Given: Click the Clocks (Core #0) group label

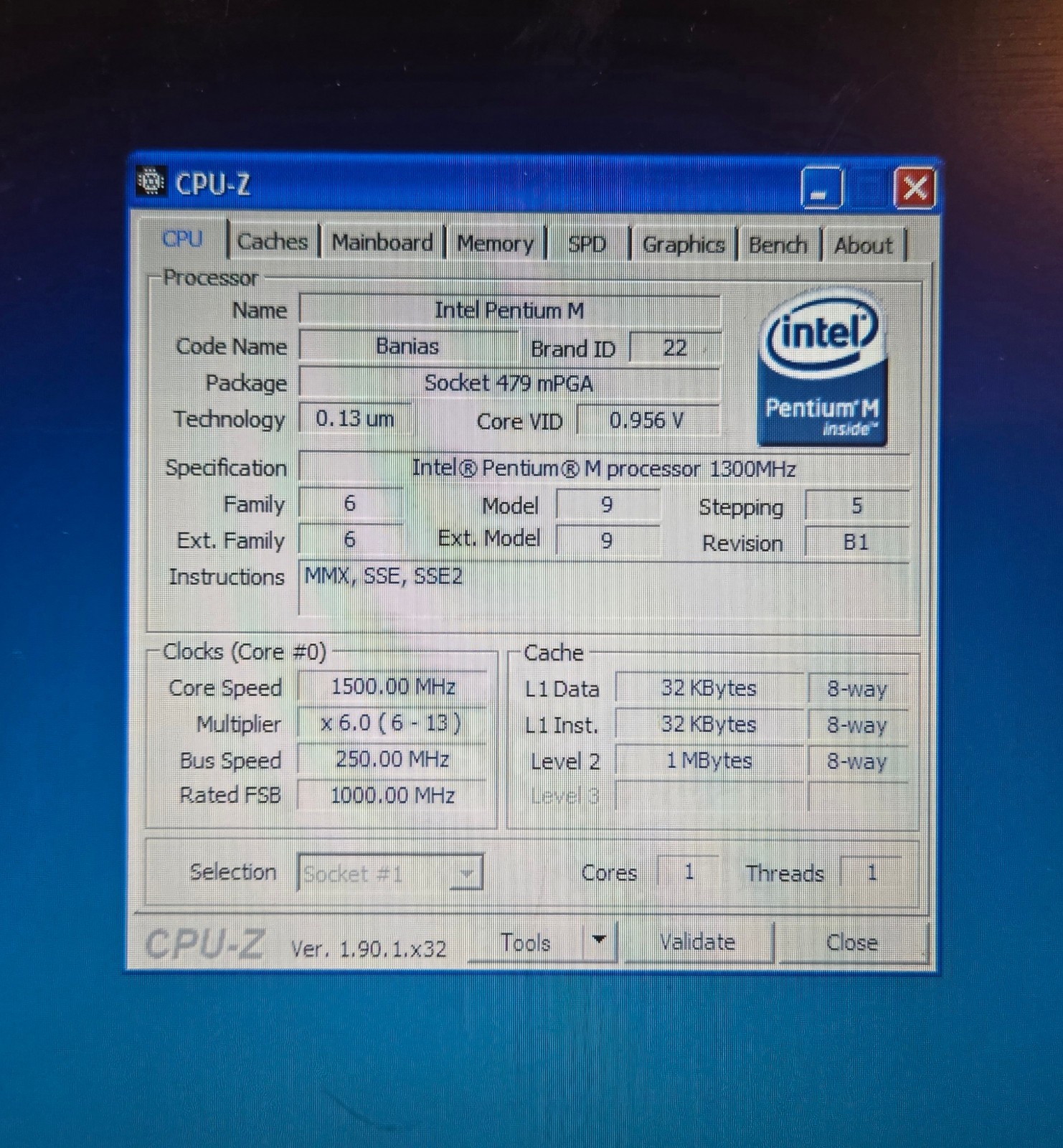Looking at the screenshot, I should 245,651.
